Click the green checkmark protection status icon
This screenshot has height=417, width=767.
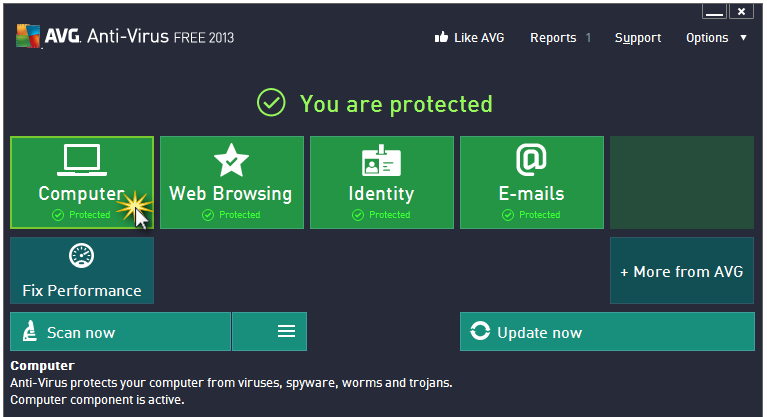click(271, 103)
